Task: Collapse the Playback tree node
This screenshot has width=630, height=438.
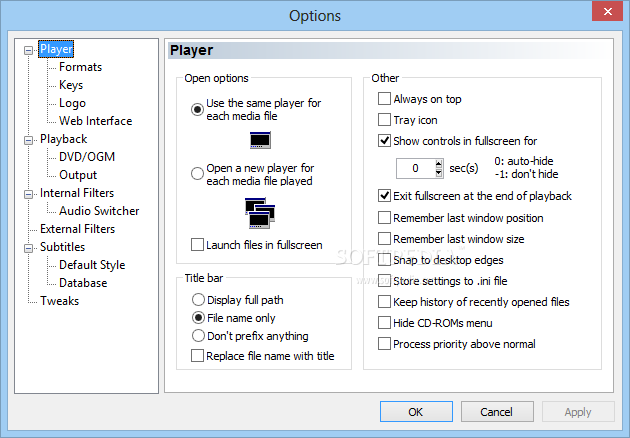Action: [28, 140]
